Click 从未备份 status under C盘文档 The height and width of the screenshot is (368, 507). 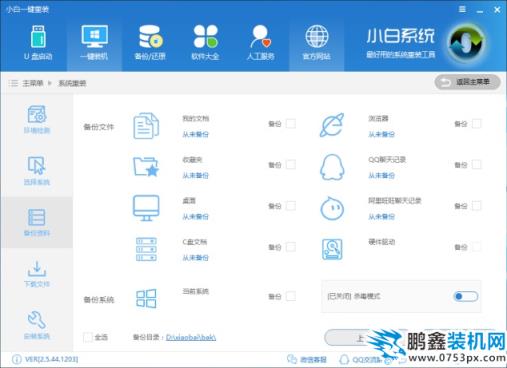pyautogui.click(x=195, y=258)
